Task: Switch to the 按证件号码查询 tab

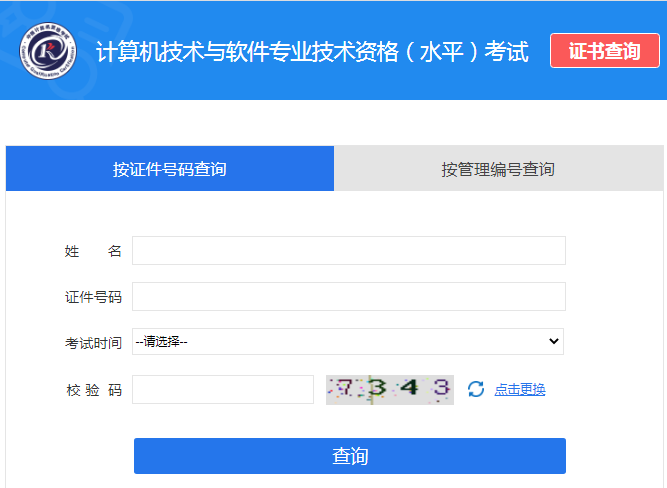Action: coord(170,169)
